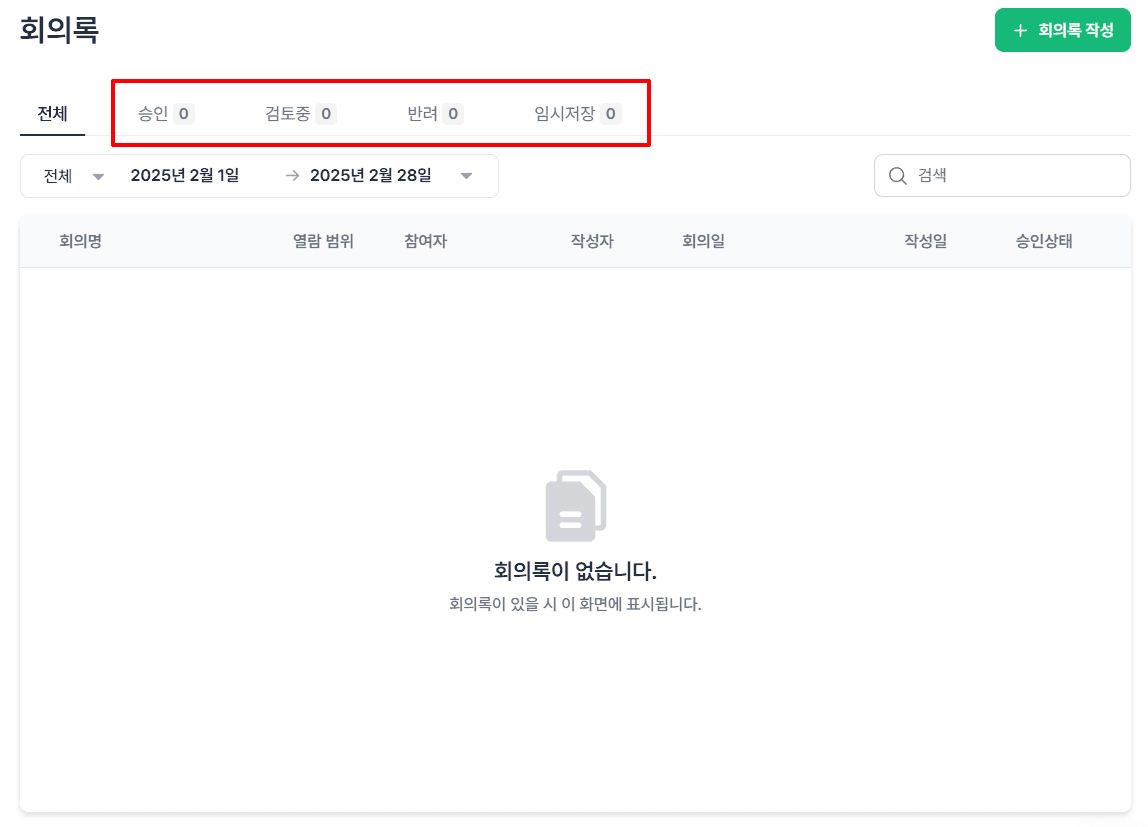
Task: Expand the date range picker chevron
Action: (466, 175)
